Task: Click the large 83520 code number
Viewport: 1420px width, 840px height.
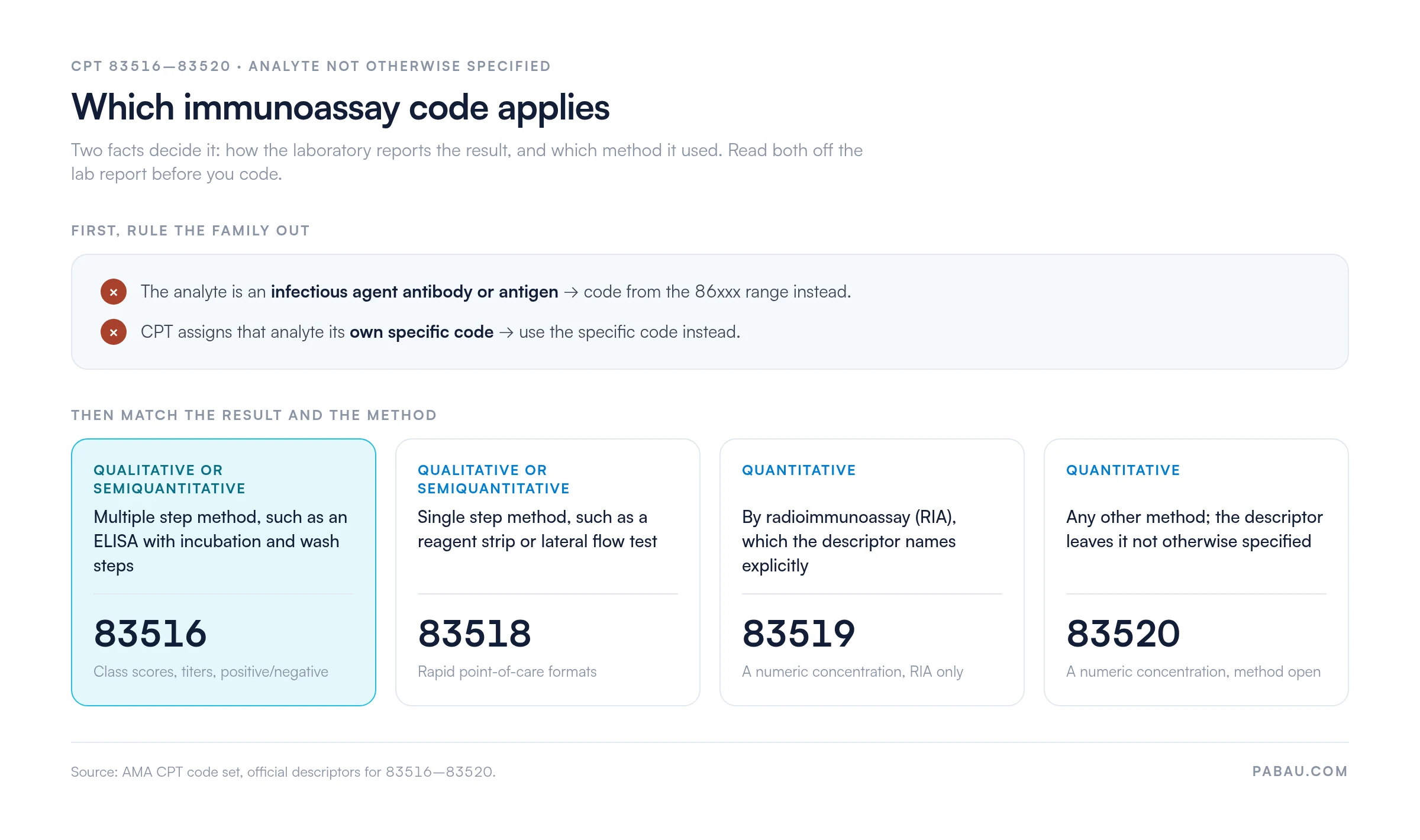Action: coord(1123,634)
